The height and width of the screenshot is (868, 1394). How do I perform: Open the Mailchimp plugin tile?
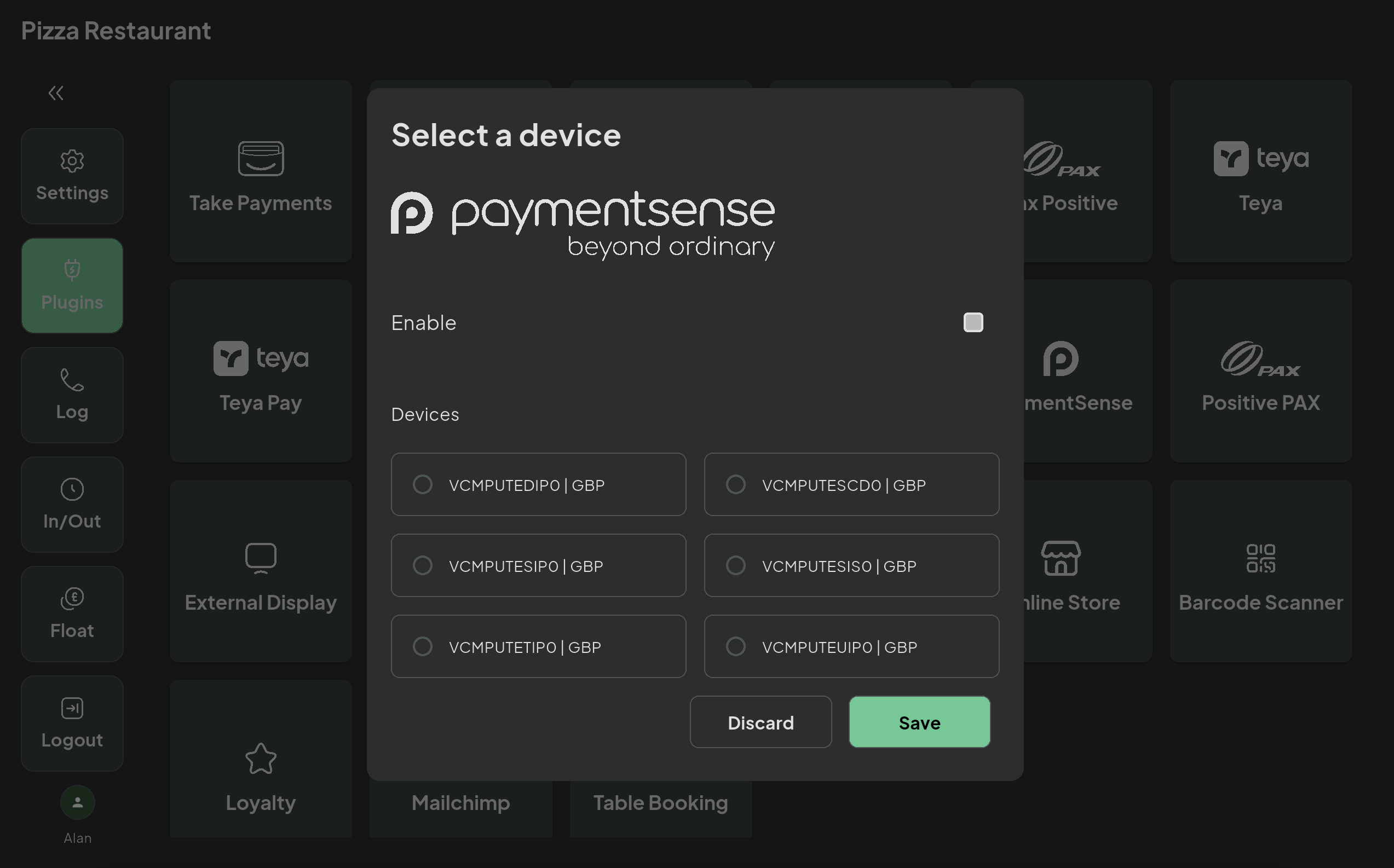(460, 808)
